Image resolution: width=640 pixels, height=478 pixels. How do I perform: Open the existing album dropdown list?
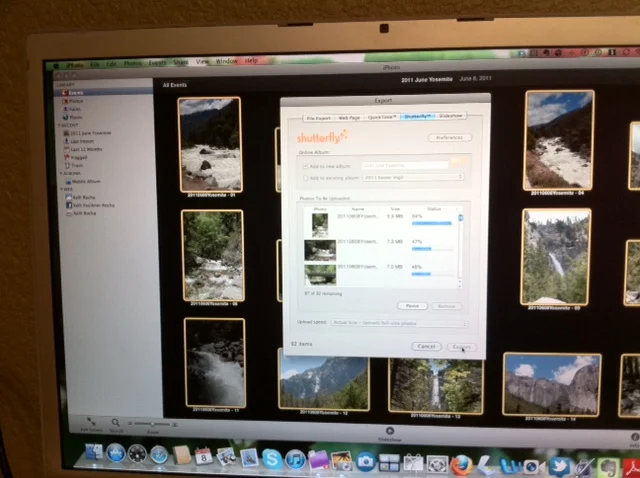tap(413, 178)
